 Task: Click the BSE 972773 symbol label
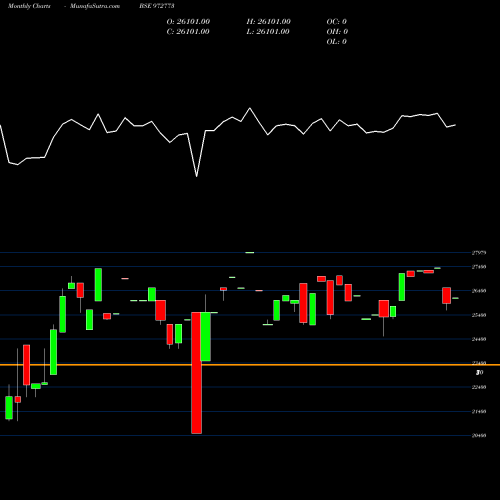[157, 6]
